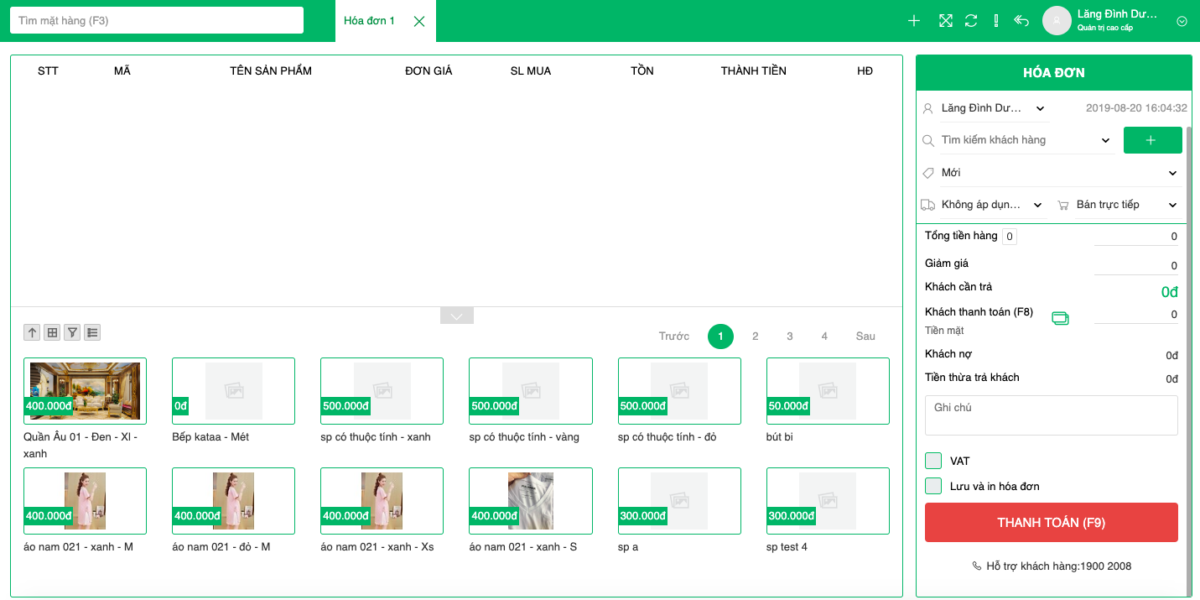Viewport: 1200px width, 600px height.
Task: Switch products to grid view icon
Action: point(52,332)
